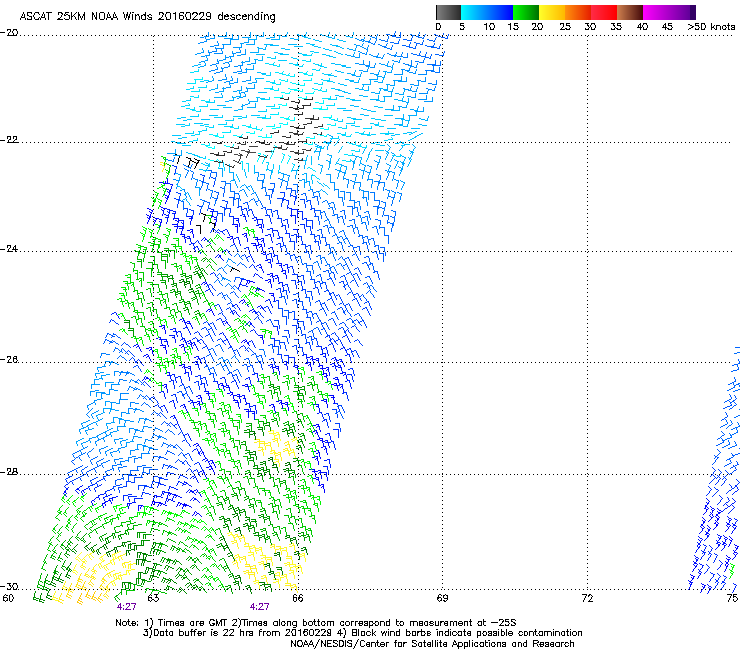Select the '35' label under the color legend
This screenshot has height=650, width=740.
coord(616,27)
